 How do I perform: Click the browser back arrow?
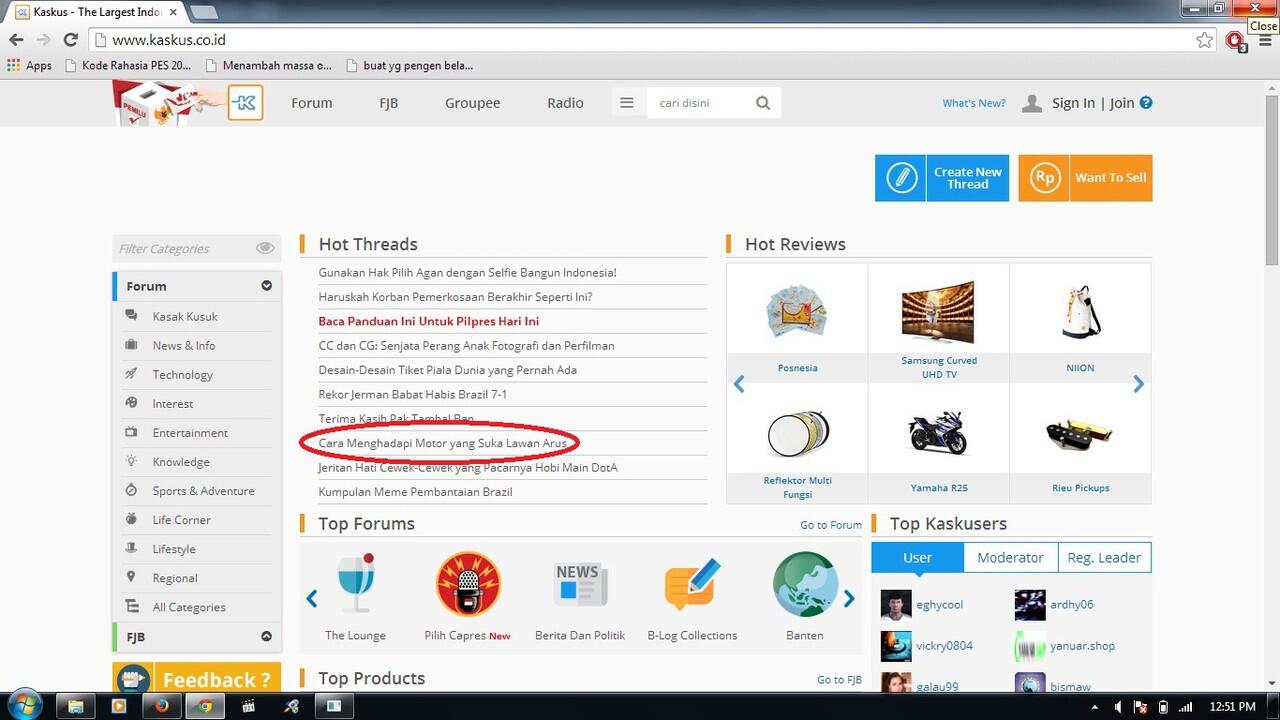point(16,40)
